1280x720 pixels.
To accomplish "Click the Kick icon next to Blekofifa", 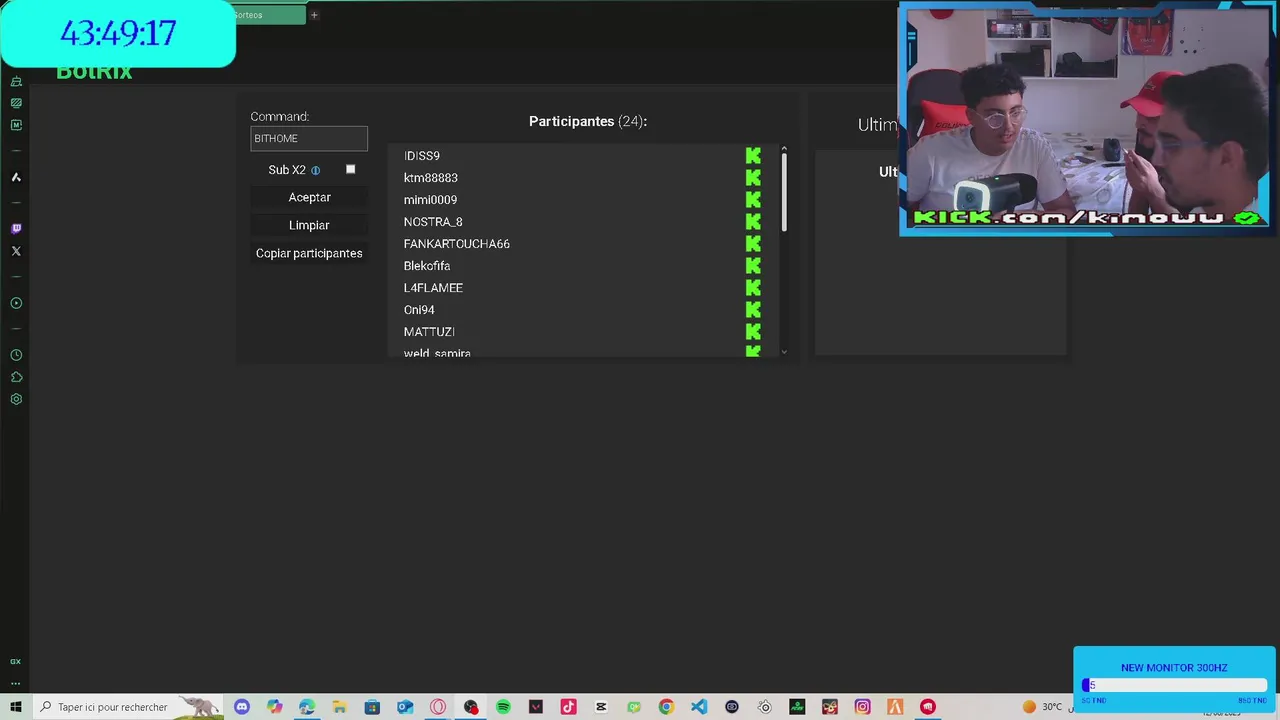I will (753, 266).
